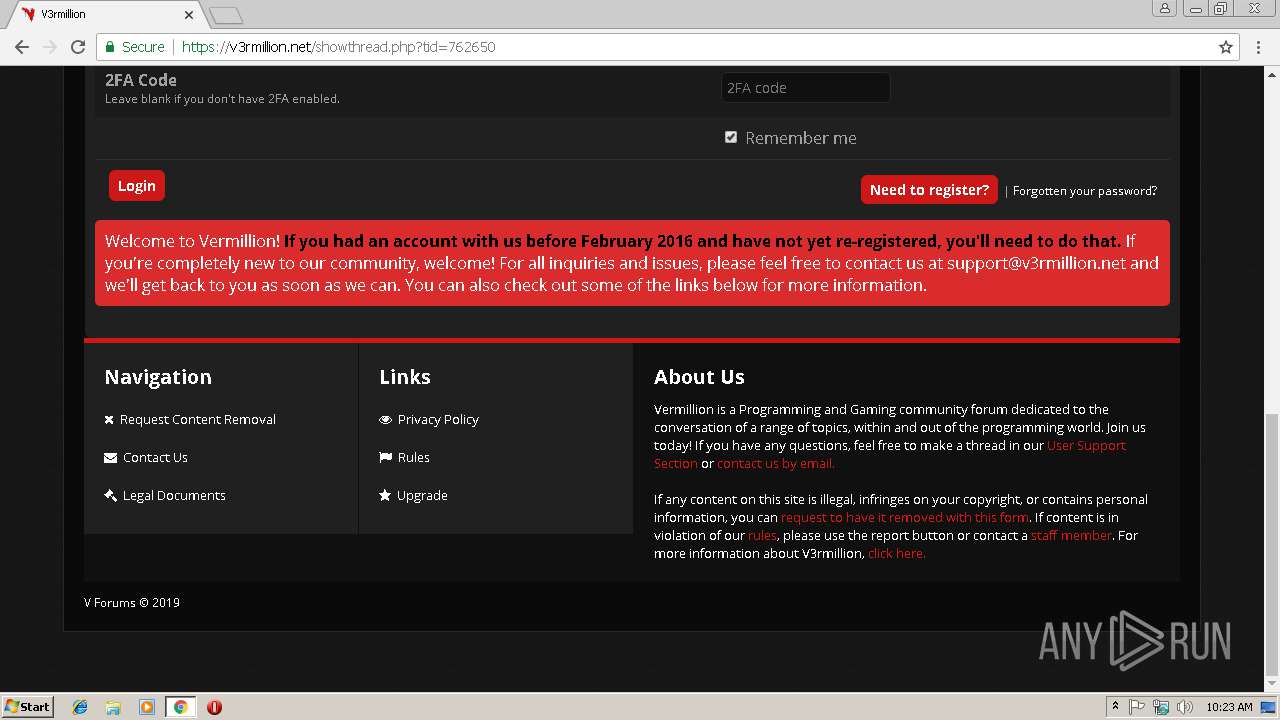Open the Contact Us link
The image size is (1280, 720).
click(155, 458)
